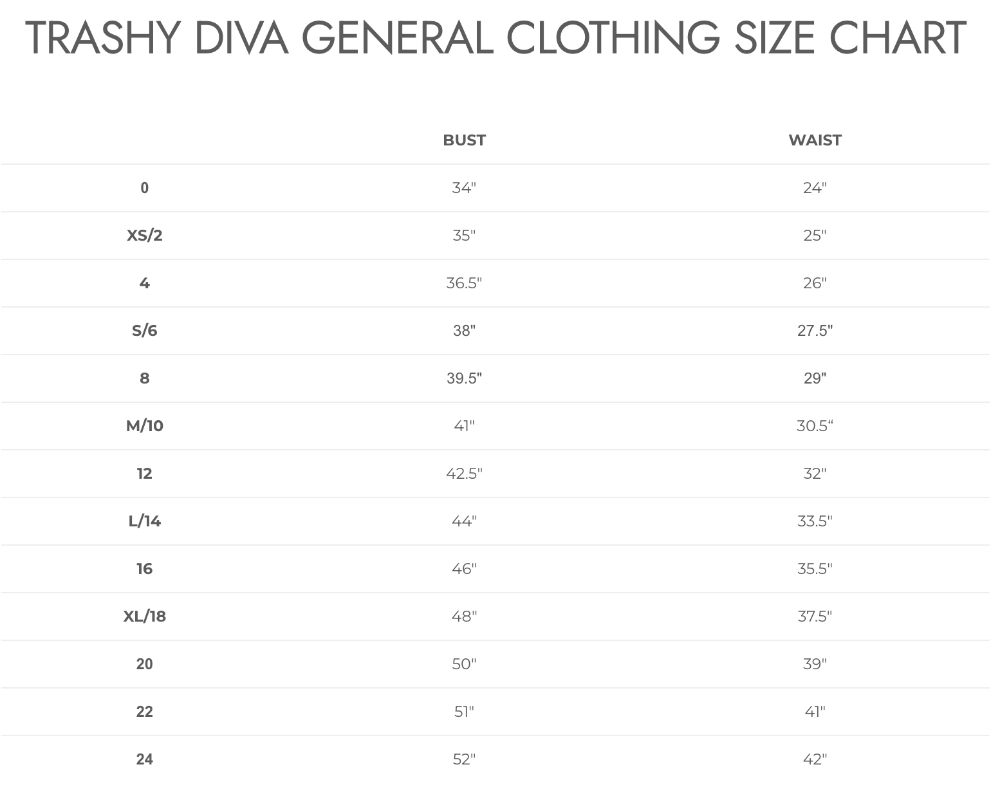Select the 27.5" waist measurement
This screenshot has height=801, width=1000.
(815, 330)
